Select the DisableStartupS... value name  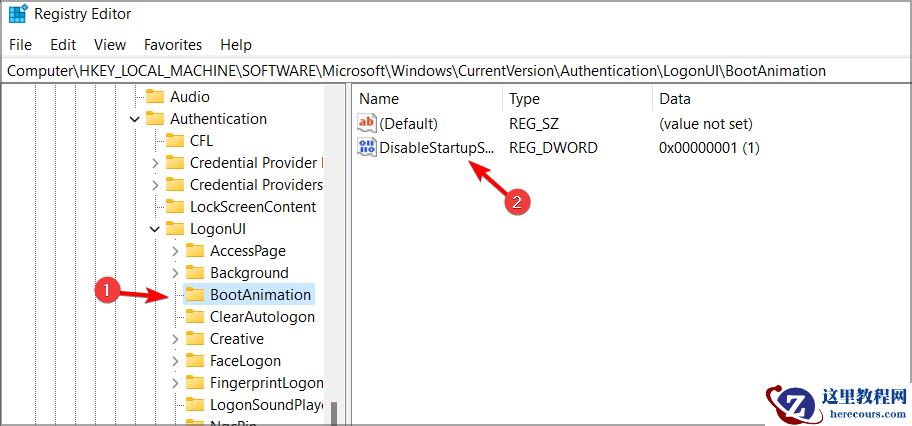(436, 147)
